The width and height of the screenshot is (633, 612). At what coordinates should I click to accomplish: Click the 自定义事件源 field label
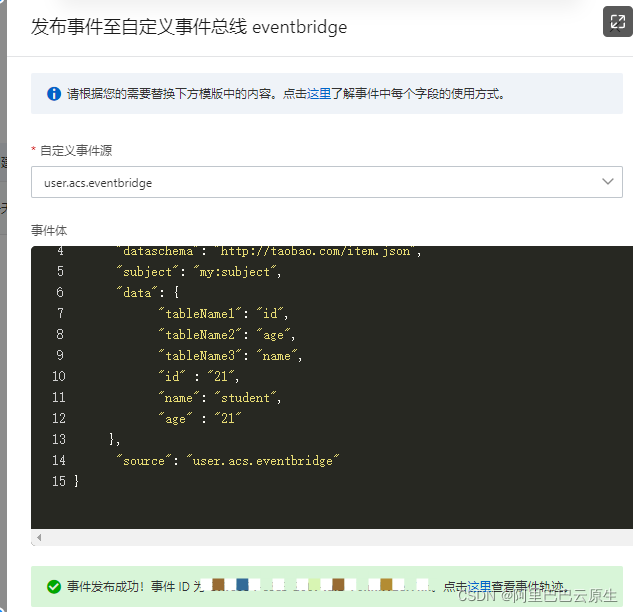76,150
